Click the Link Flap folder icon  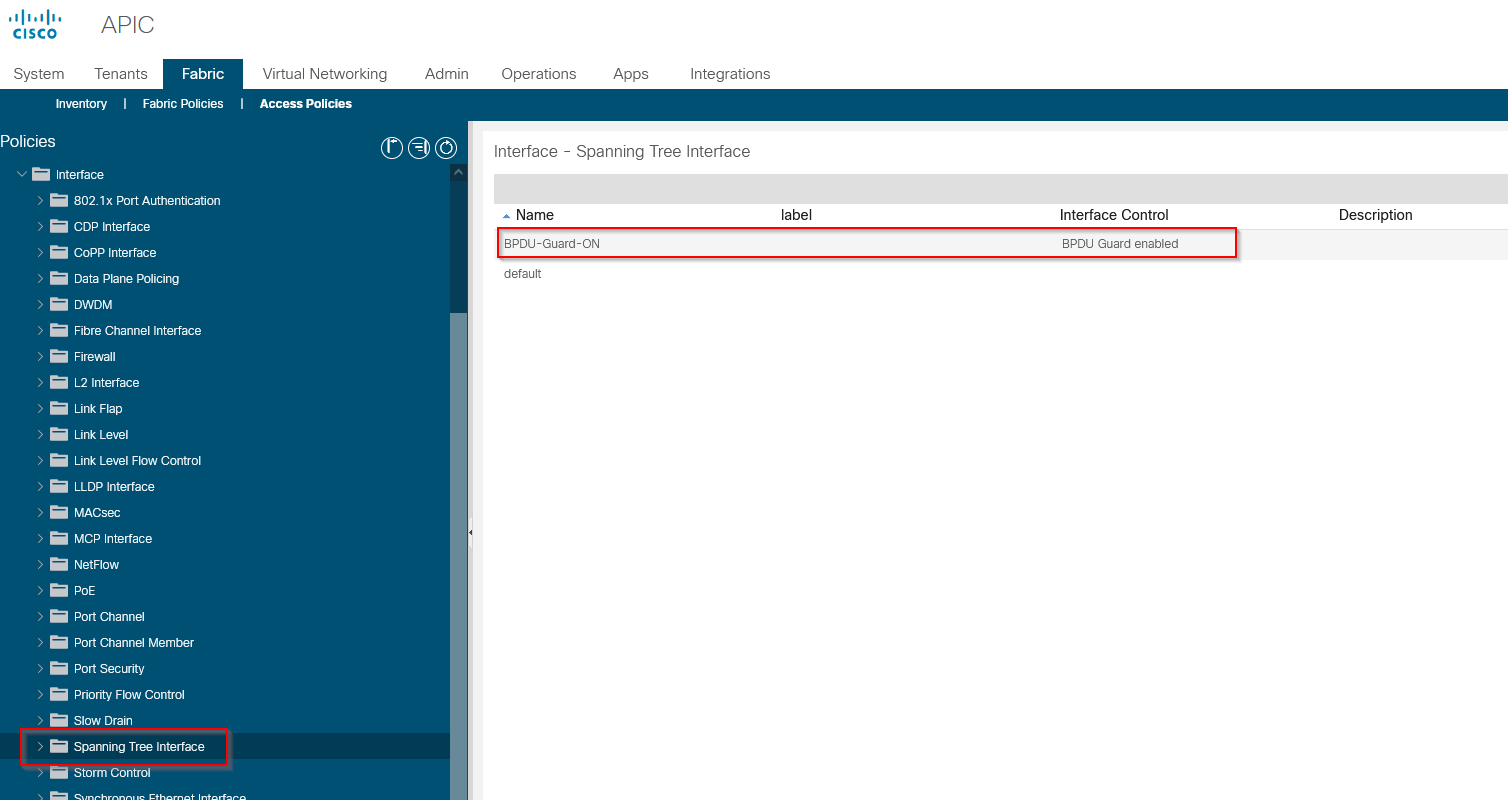click(x=59, y=408)
